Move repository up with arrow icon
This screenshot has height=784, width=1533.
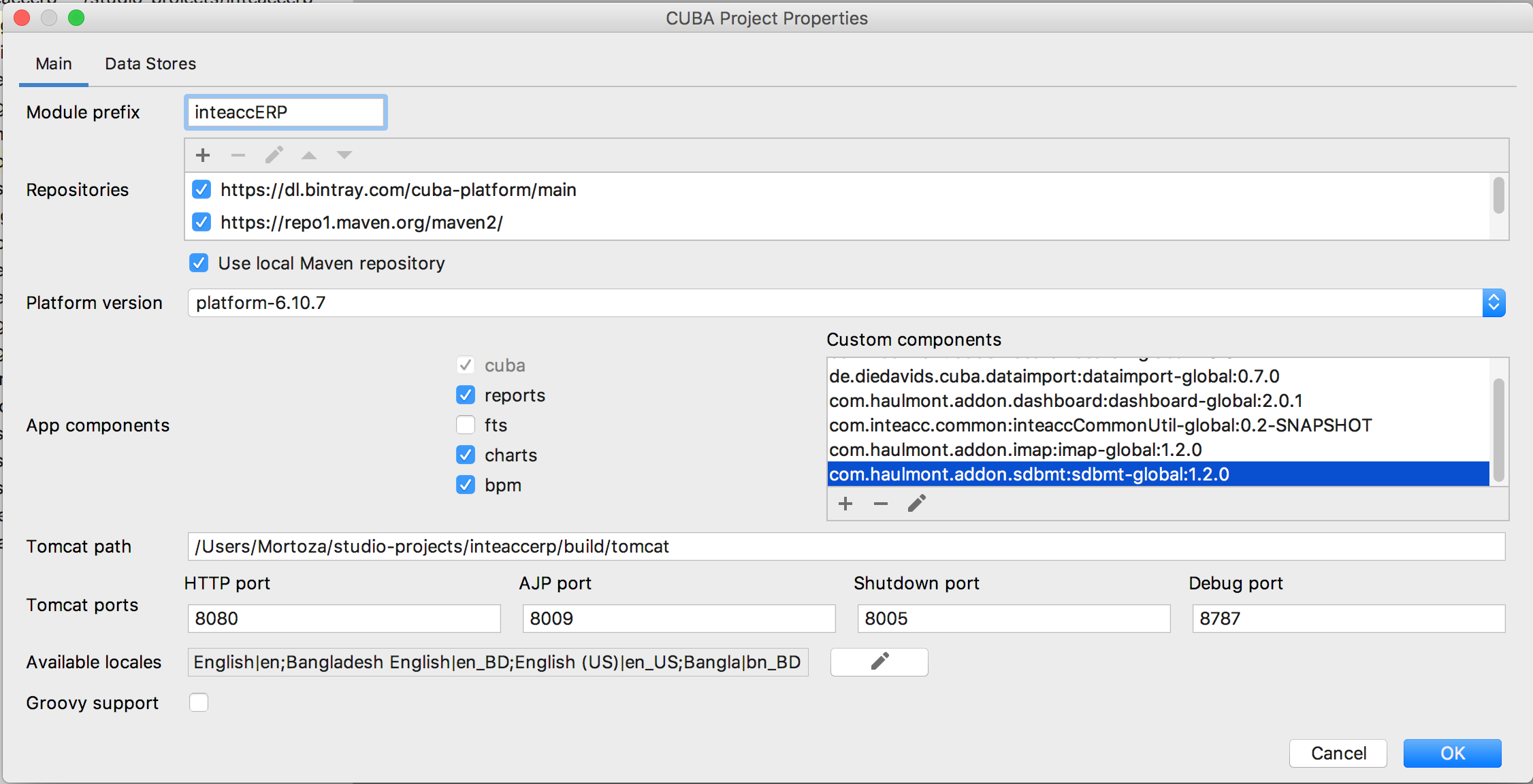point(309,155)
